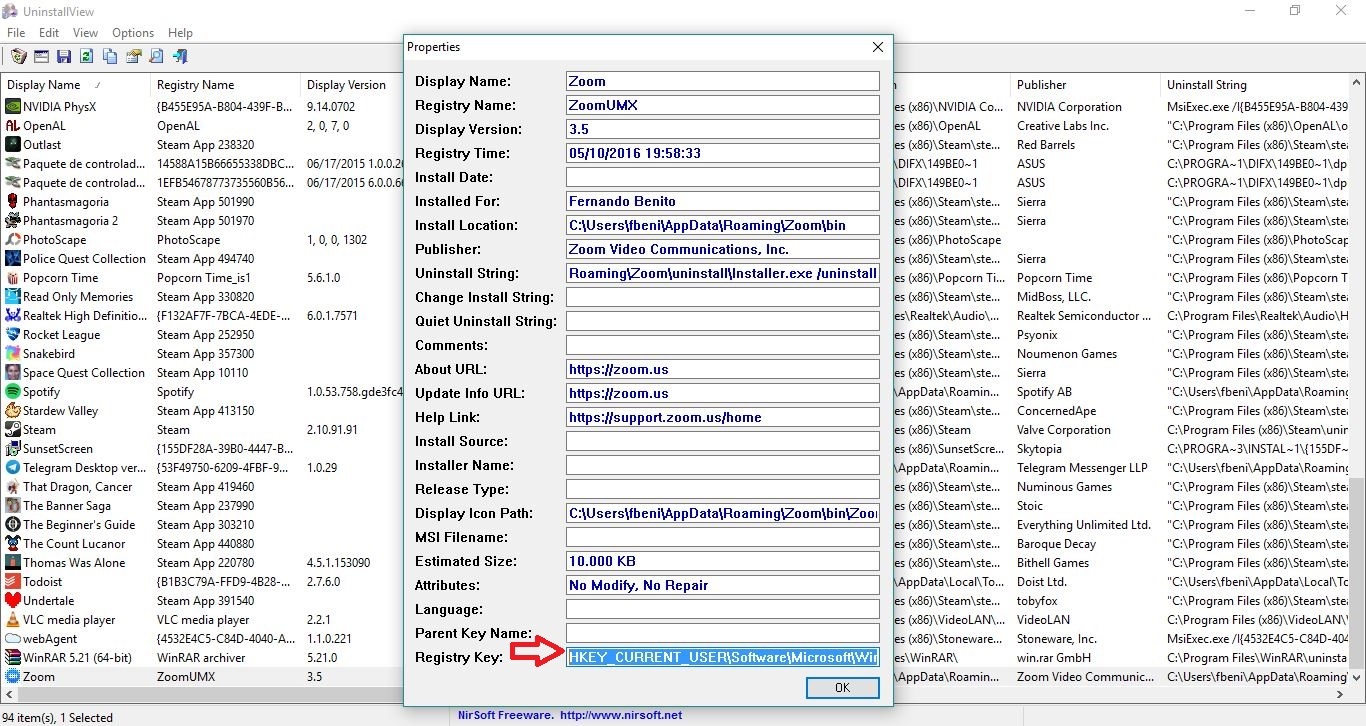This screenshot has height=726, width=1366.
Task: Click the OpenAL row icon
Action: pos(13,126)
